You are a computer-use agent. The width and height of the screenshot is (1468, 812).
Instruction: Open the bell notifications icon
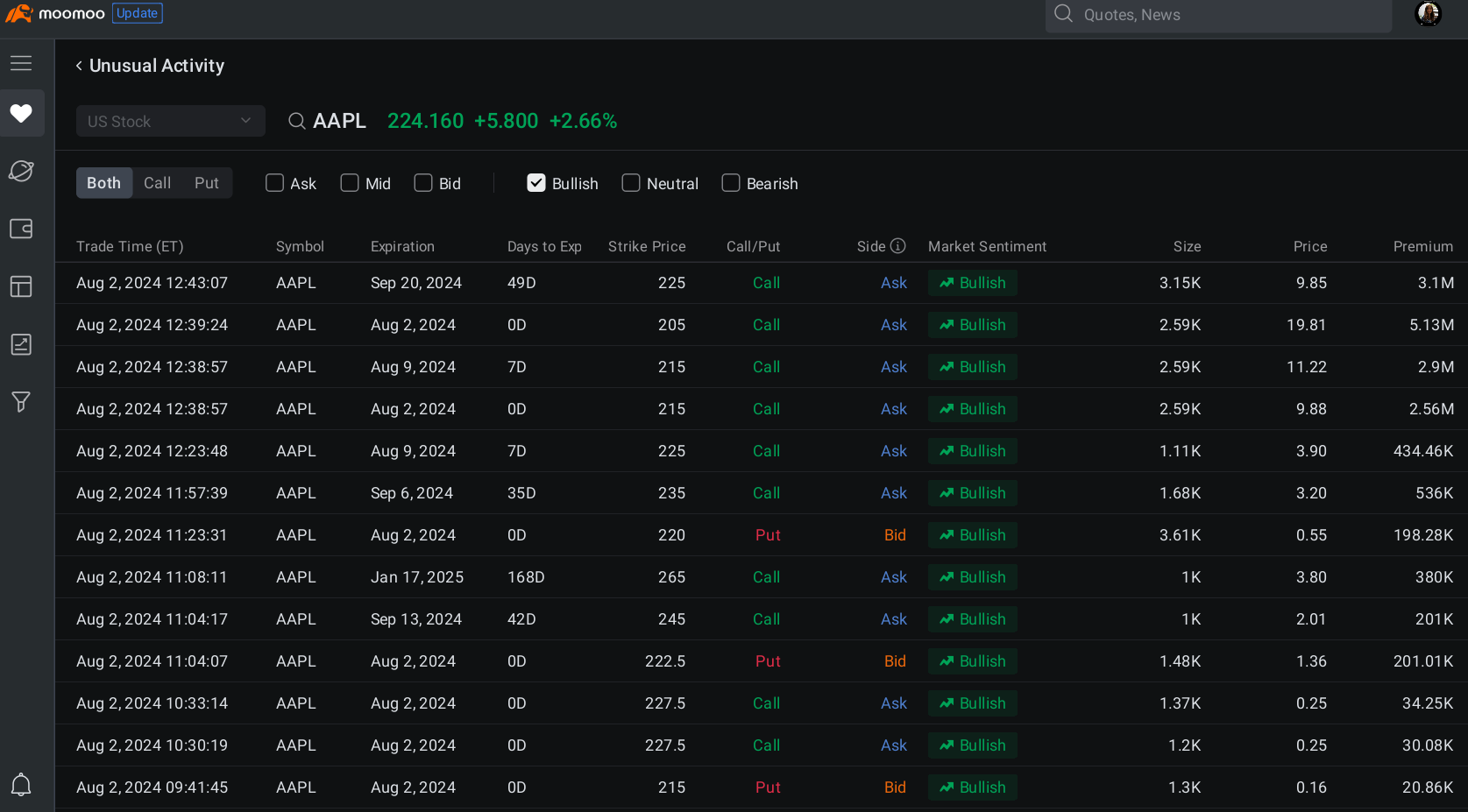pyautogui.click(x=21, y=785)
